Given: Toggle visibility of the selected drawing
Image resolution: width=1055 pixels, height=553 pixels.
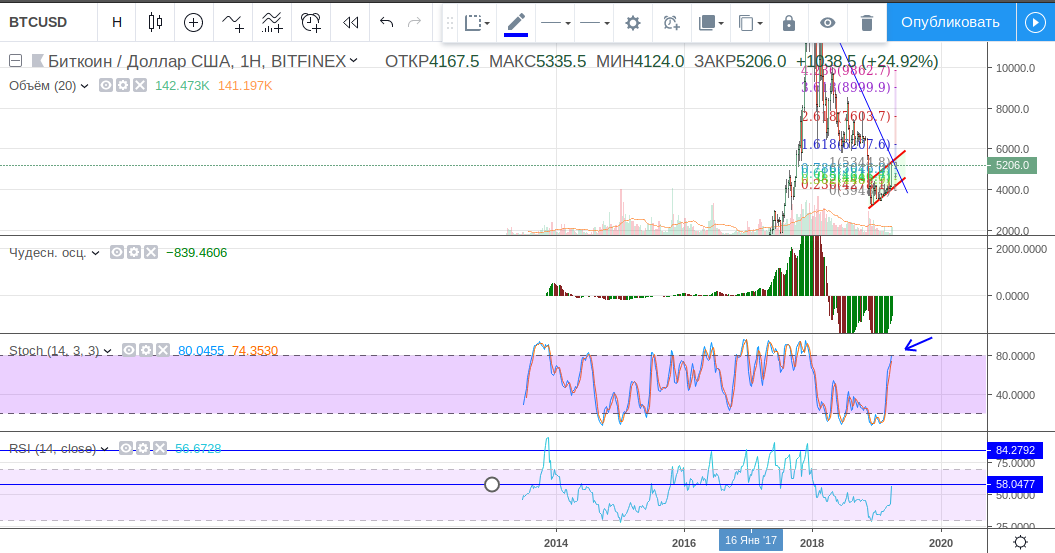Looking at the screenshot, I should point(827,22).
